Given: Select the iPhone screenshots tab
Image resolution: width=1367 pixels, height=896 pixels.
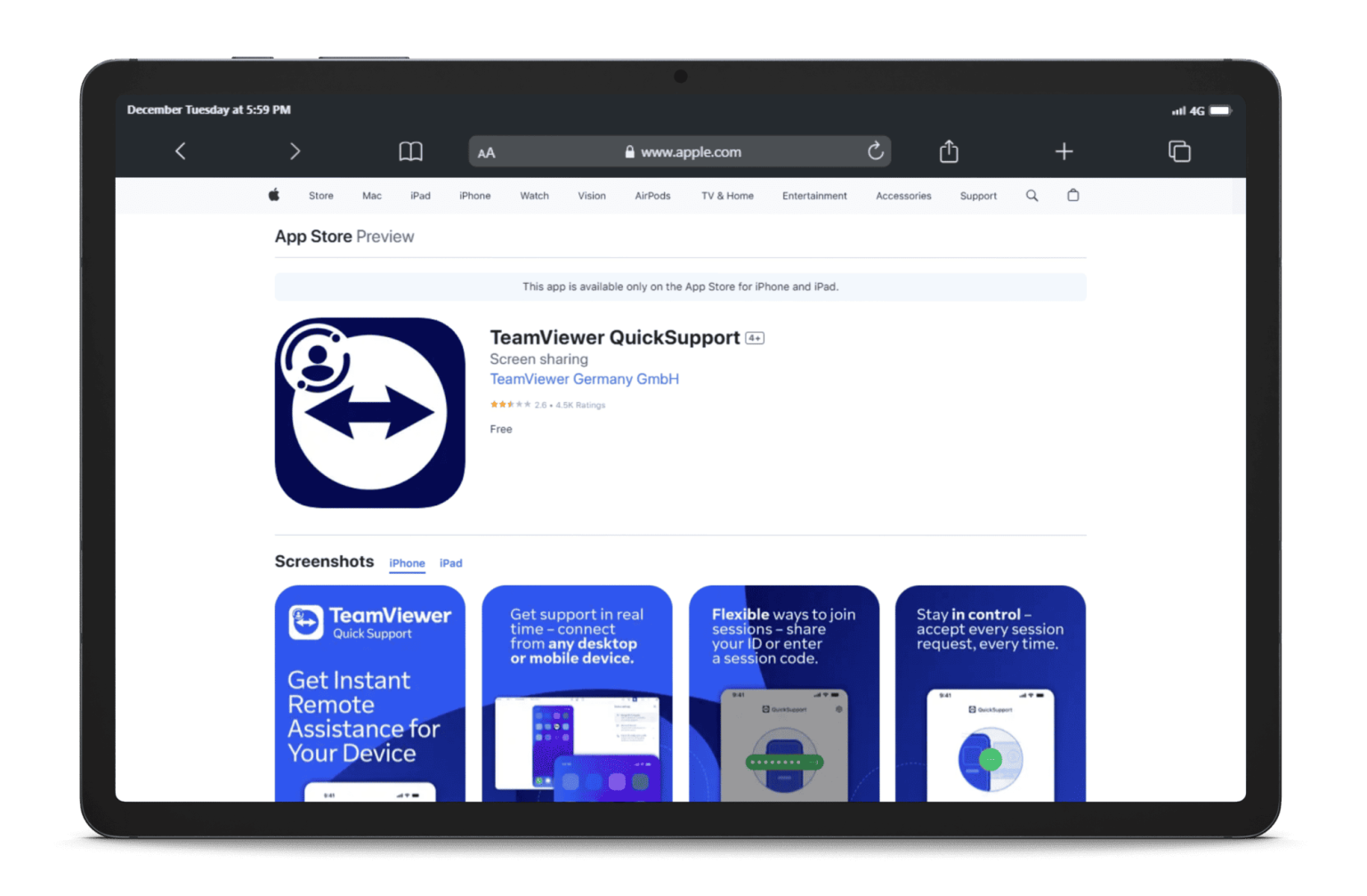Looking at the screenshot, I should [407, 562].
